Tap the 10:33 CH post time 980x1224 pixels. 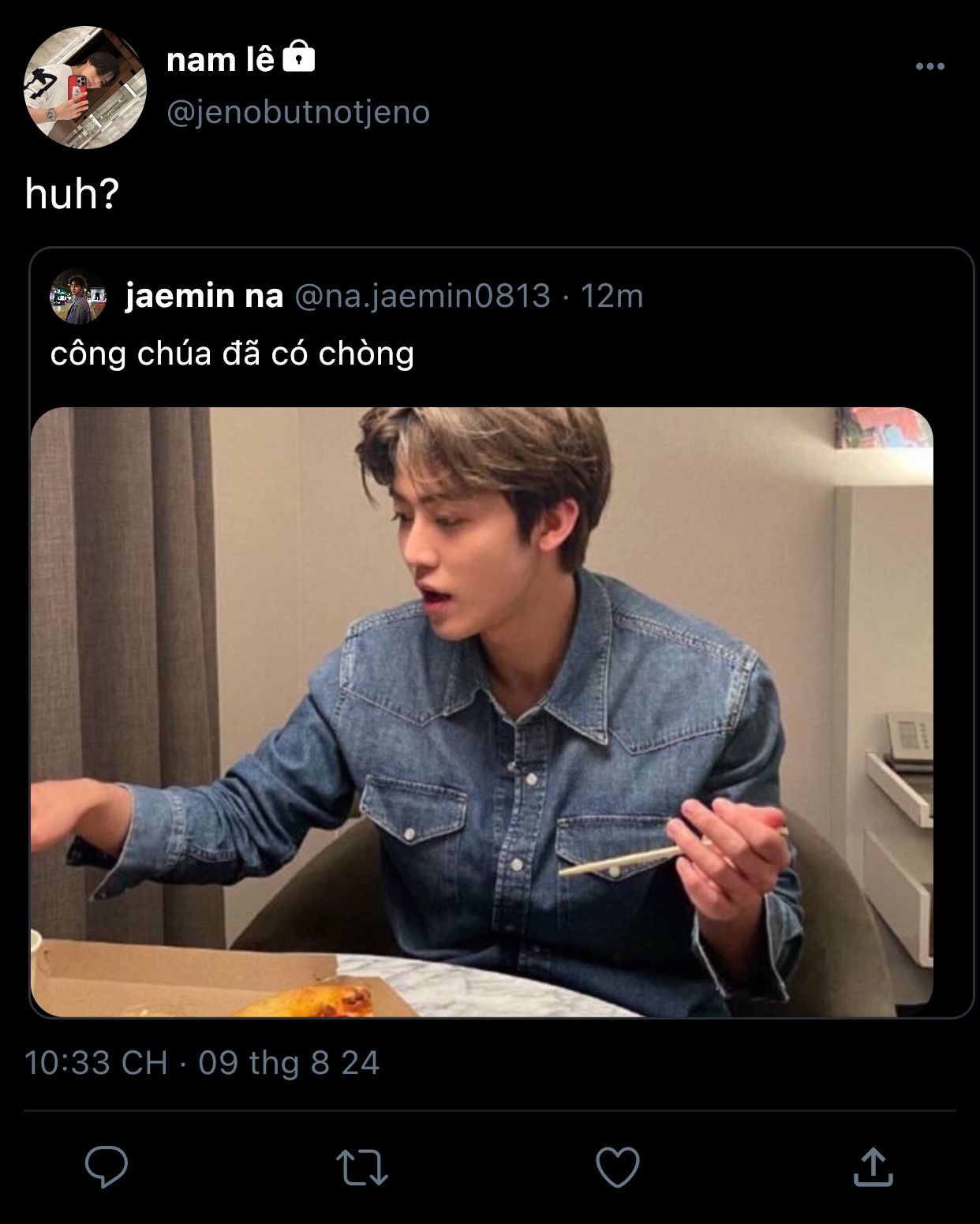click(x=96, y=1062)
